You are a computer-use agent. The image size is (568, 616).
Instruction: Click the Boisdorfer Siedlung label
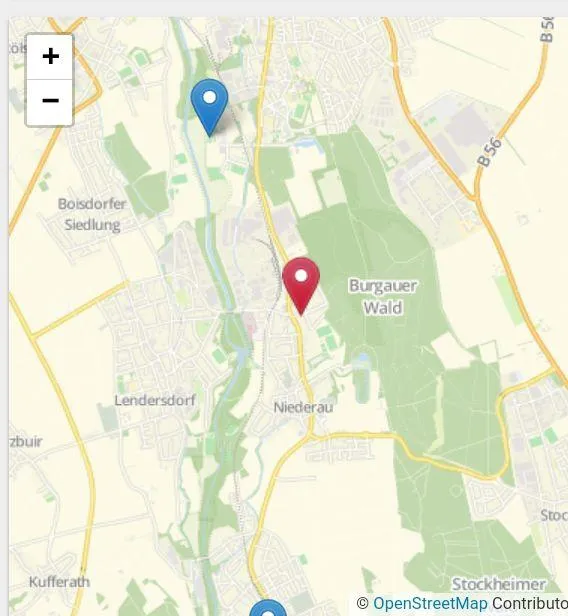point(92,214)
